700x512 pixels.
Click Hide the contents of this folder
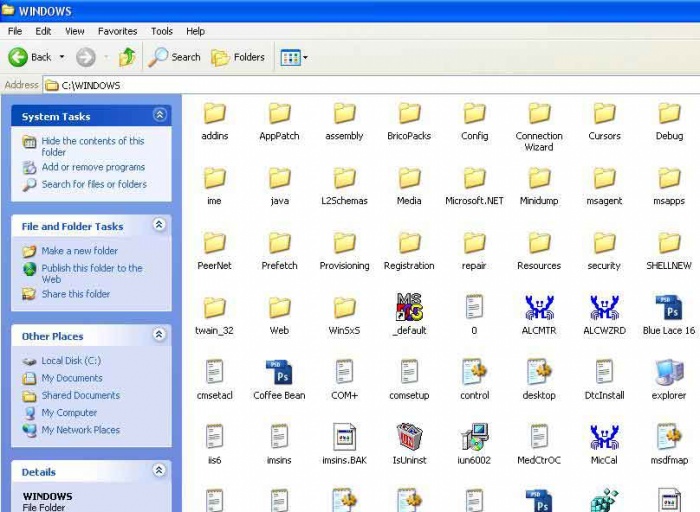[92, 146]
